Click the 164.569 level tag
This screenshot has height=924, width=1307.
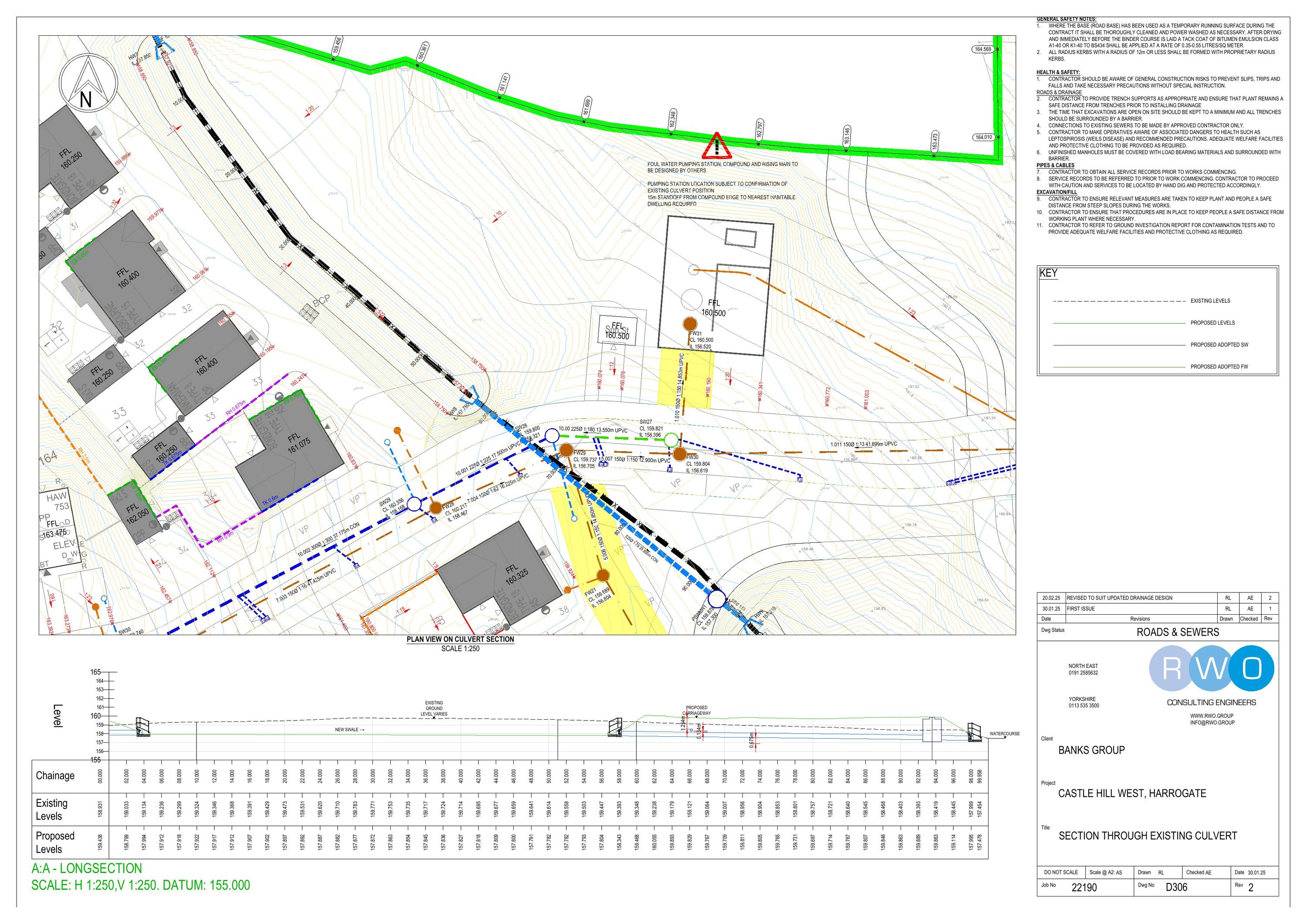tap(983, 50)
